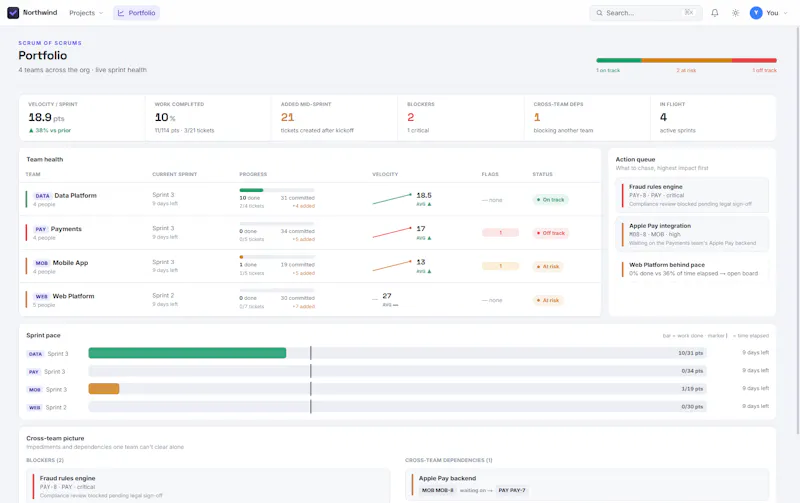Image resolution: width=800 pixels, height=503 pixels.
Task: Click the Northwind logo icon
Action: (13, 13)
